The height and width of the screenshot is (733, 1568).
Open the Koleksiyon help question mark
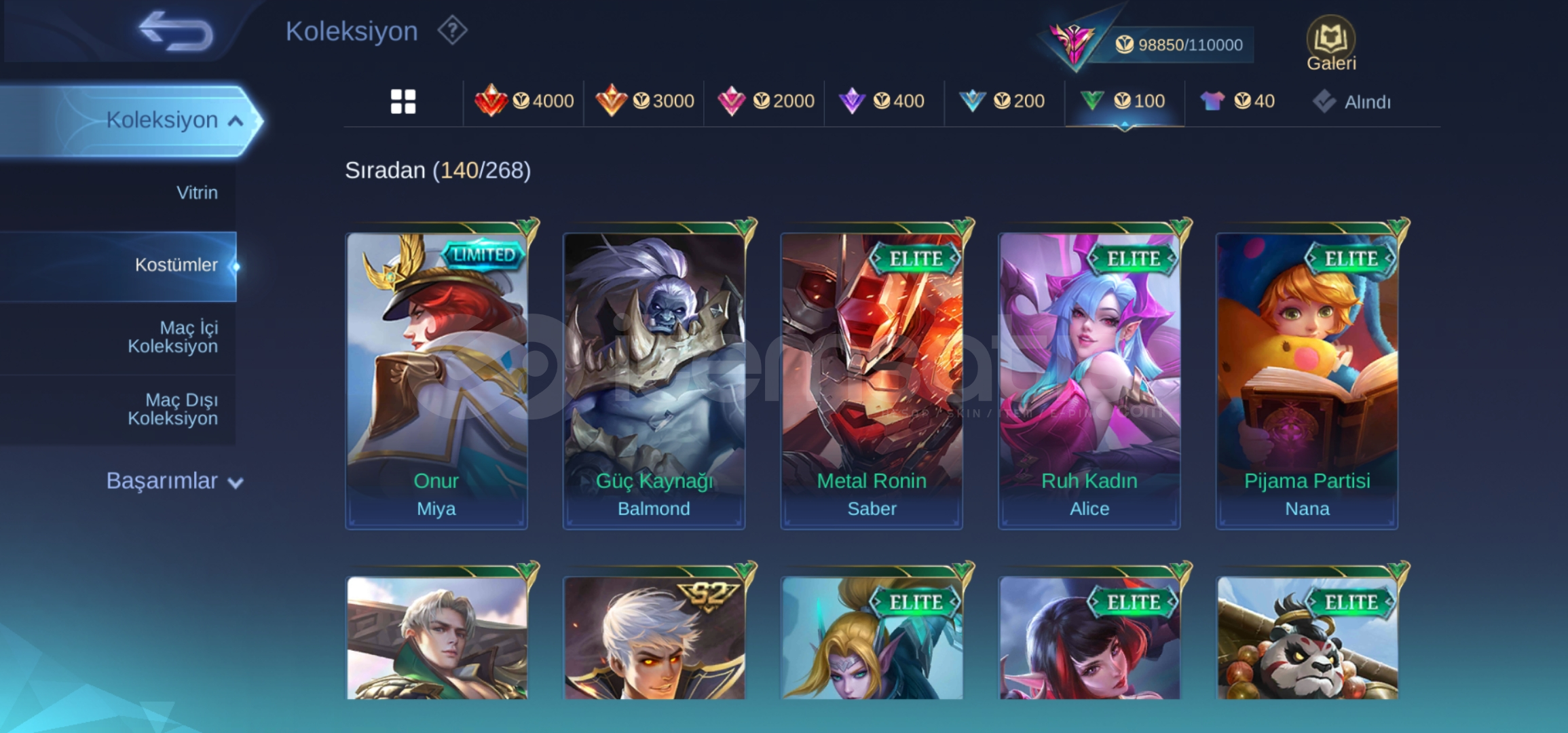(452, 31)
